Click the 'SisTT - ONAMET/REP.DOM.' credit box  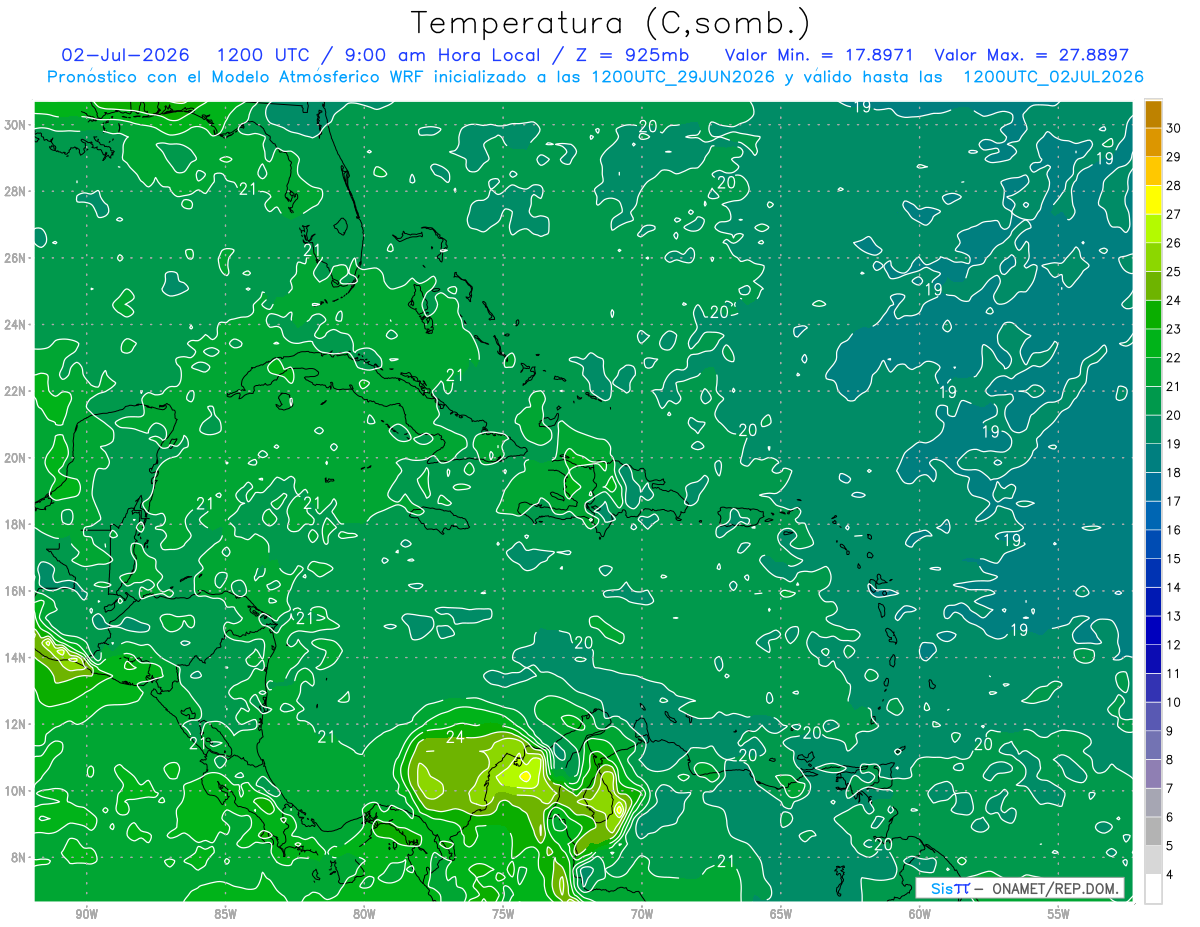click(1020, 888)
